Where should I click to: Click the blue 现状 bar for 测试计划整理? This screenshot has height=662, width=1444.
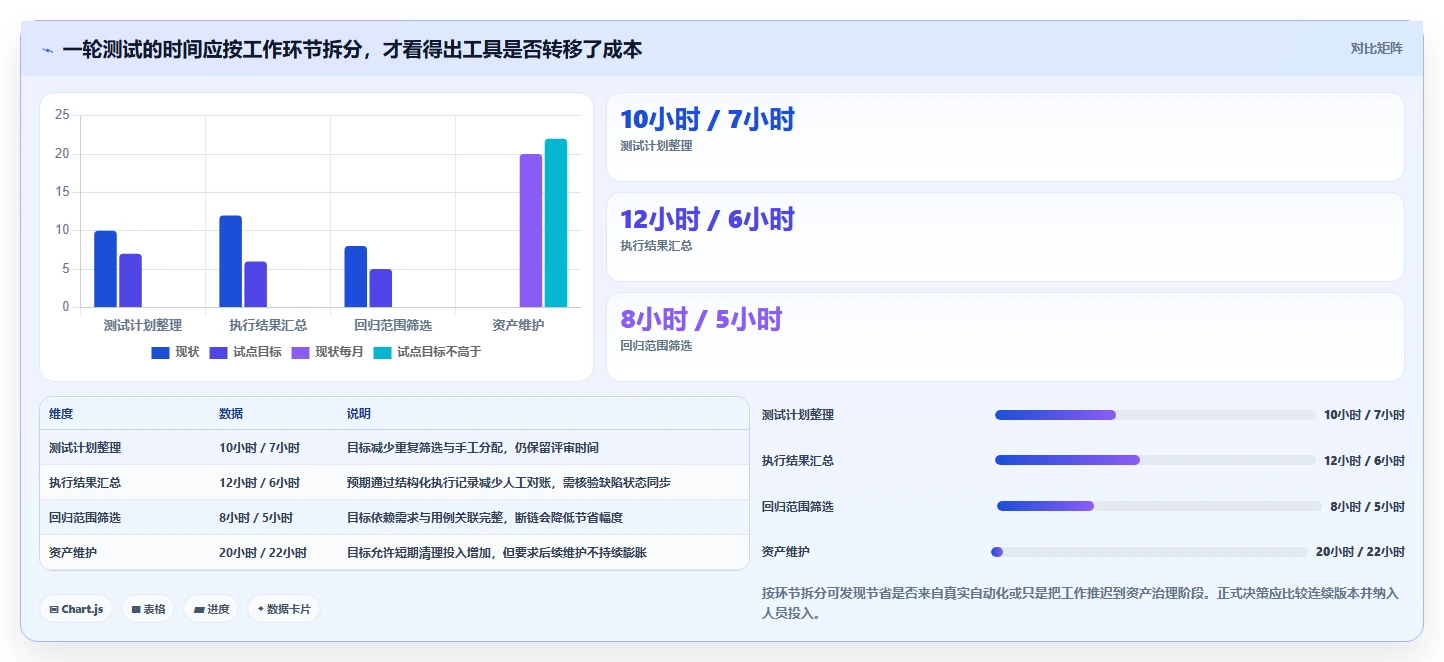[105, 269]
